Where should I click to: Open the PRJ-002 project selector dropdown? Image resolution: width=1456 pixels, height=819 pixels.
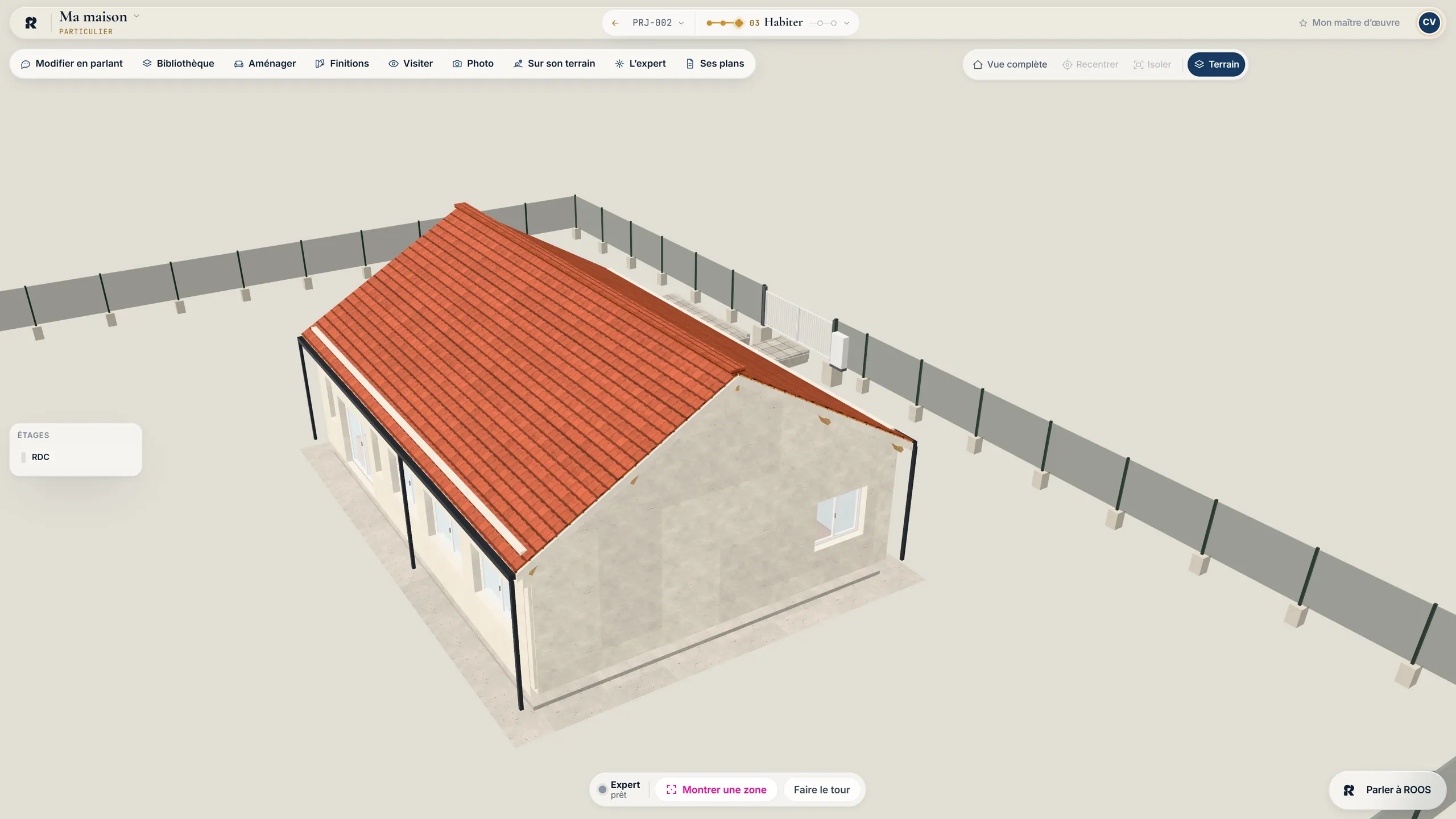(x=658, y=23)
